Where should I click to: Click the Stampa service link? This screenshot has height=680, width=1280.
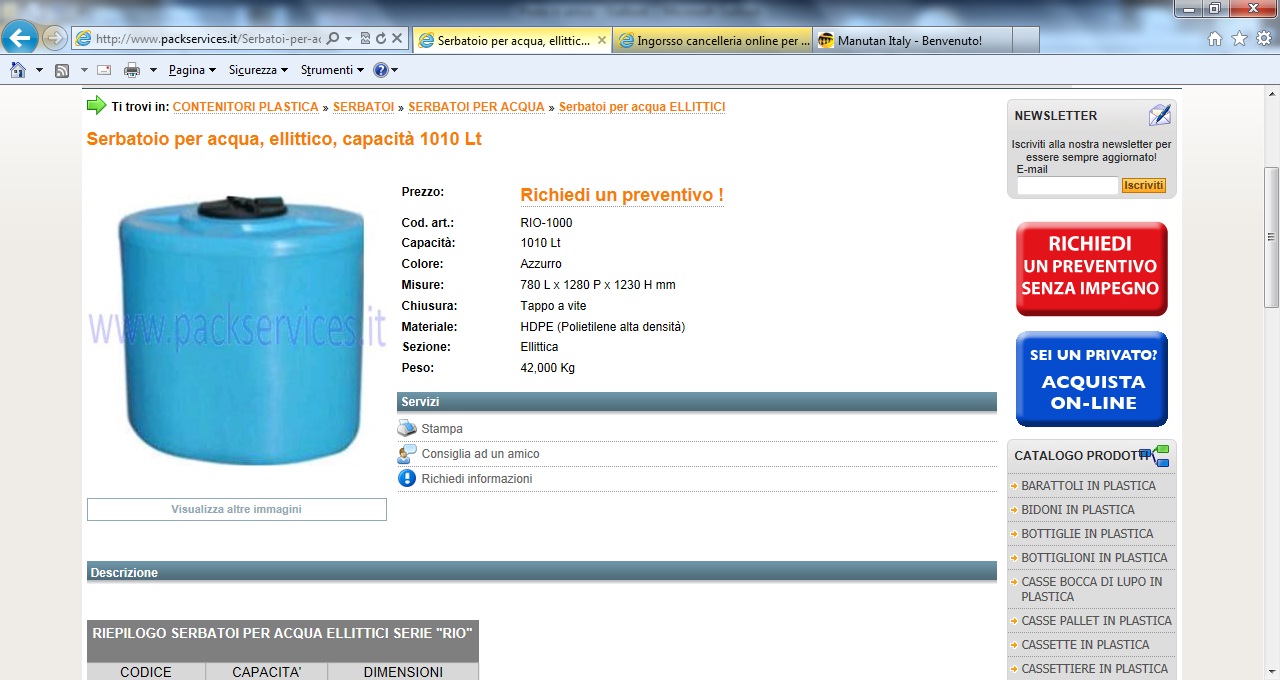[x=442, y=429]
